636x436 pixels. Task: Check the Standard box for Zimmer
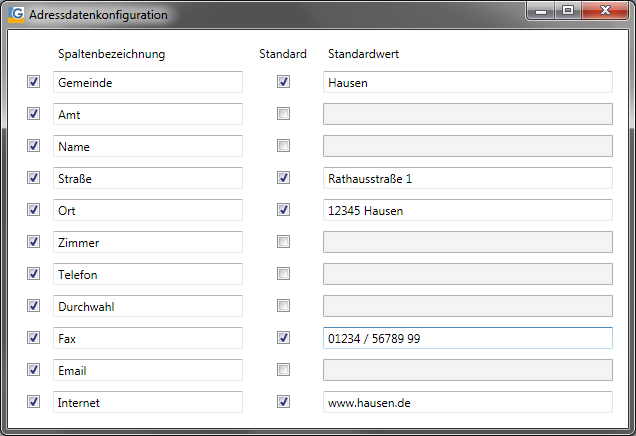coord(284,242)
